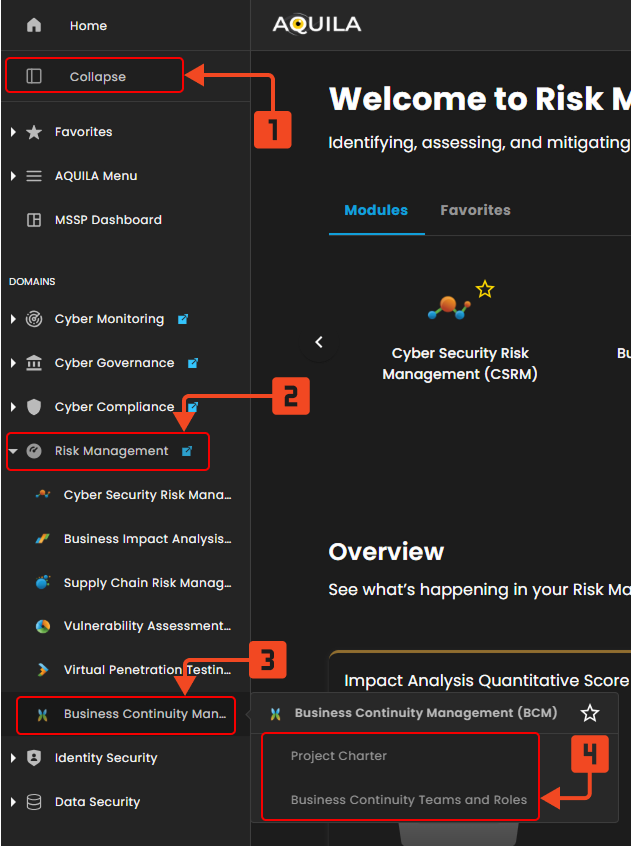Switch to the Favorites tab

point(475,210)
